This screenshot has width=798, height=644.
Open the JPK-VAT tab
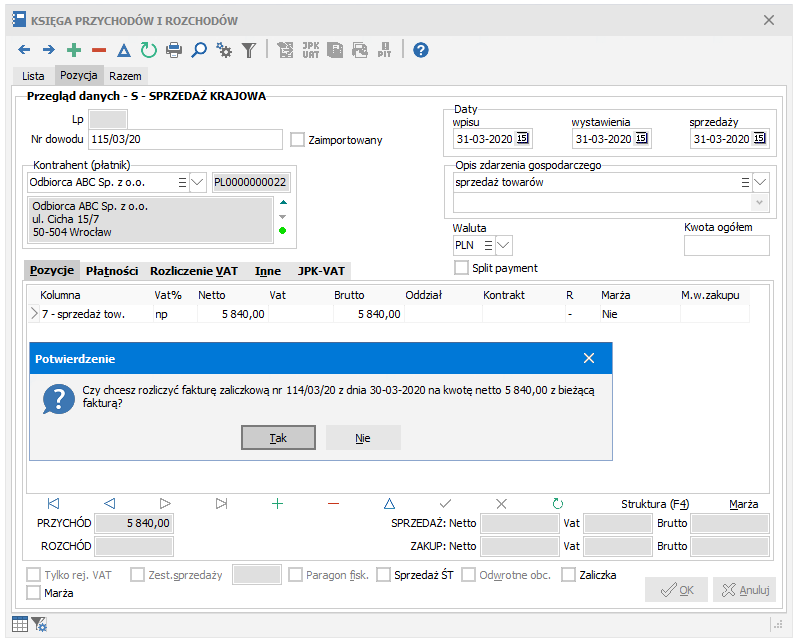pos(321,271)
